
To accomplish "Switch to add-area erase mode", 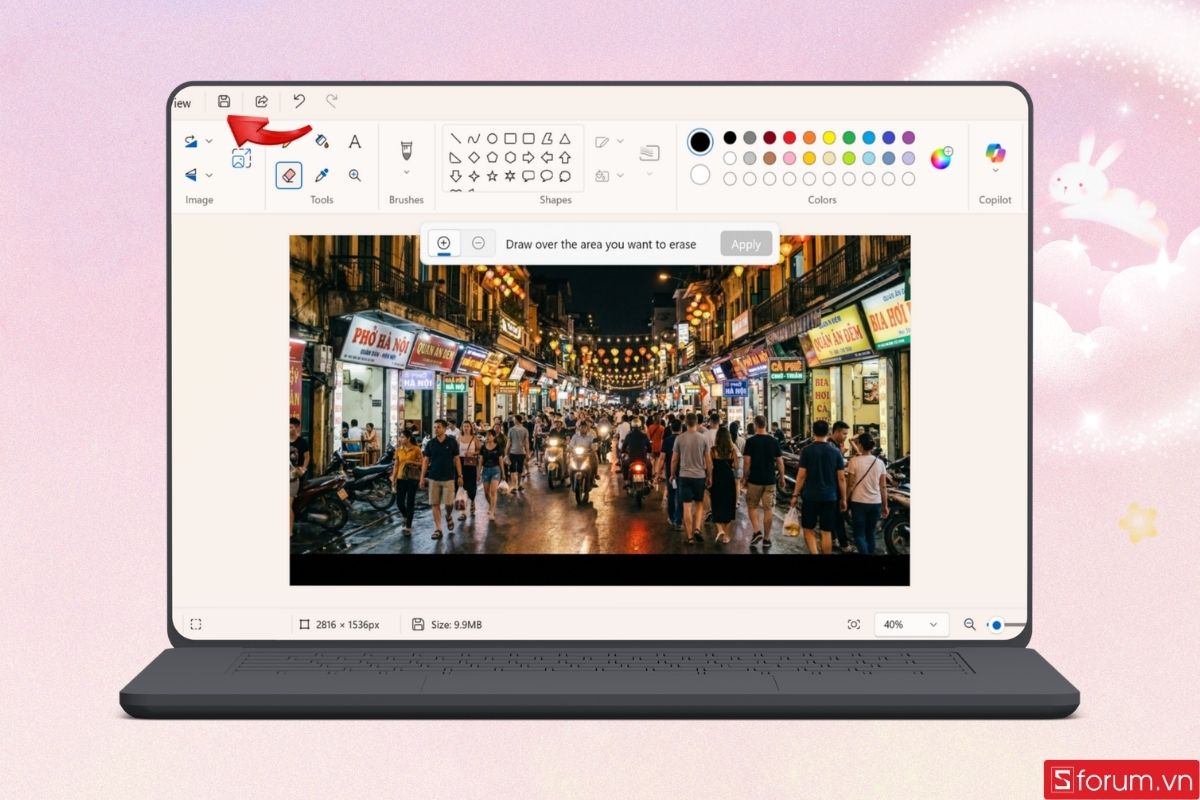I will point(444,243).
